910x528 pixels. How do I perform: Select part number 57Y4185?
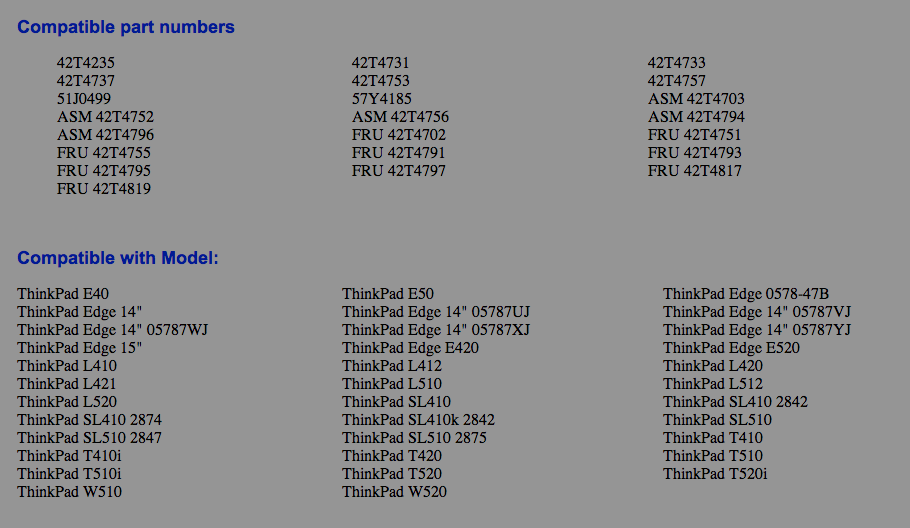[381, 99]
